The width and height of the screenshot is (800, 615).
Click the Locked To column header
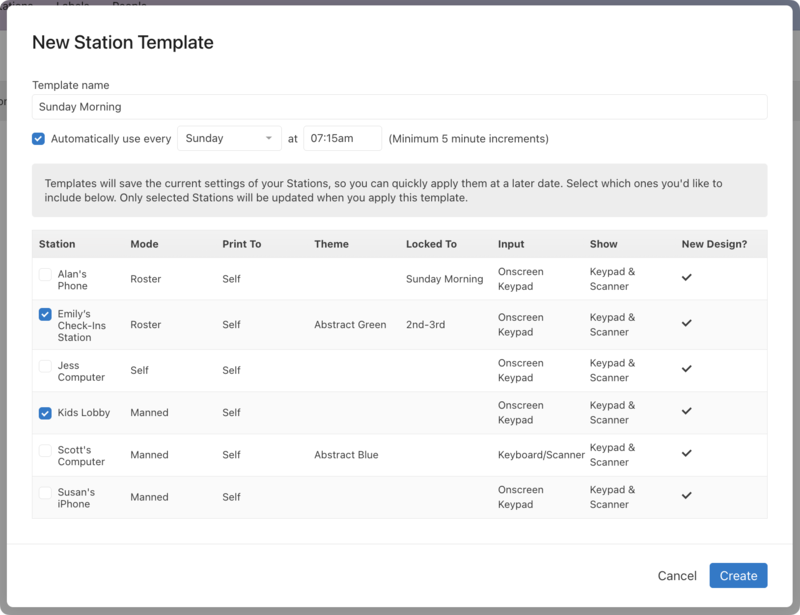pyautogui.click(x=431, y=244)
